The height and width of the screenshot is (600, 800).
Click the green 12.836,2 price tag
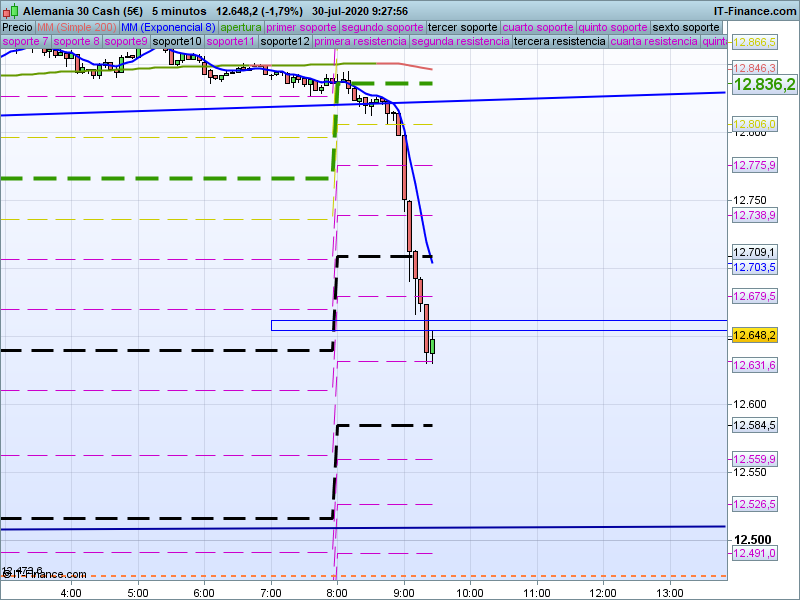point(764,85)
